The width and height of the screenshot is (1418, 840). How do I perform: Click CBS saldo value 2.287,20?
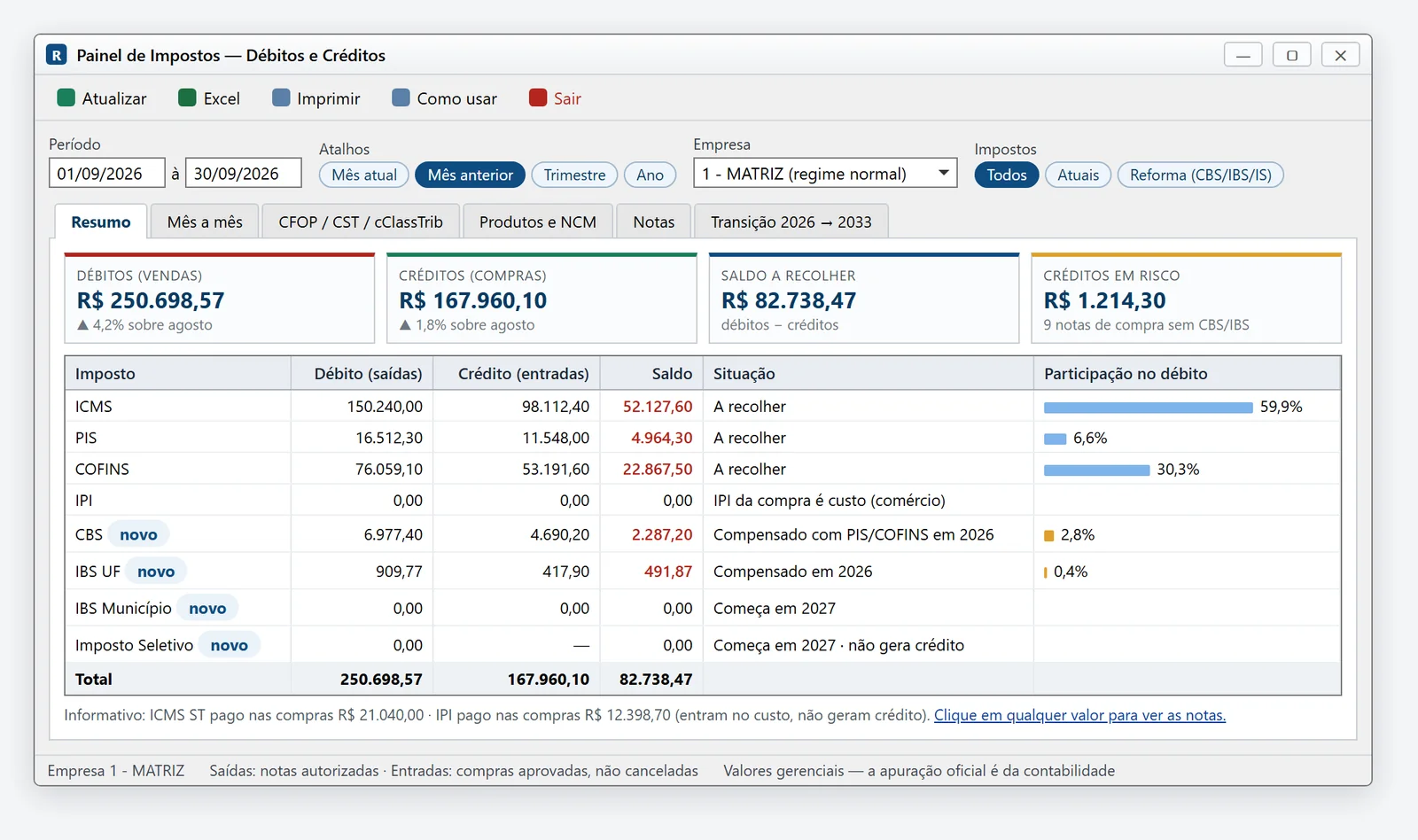click(x=662, y=535)
